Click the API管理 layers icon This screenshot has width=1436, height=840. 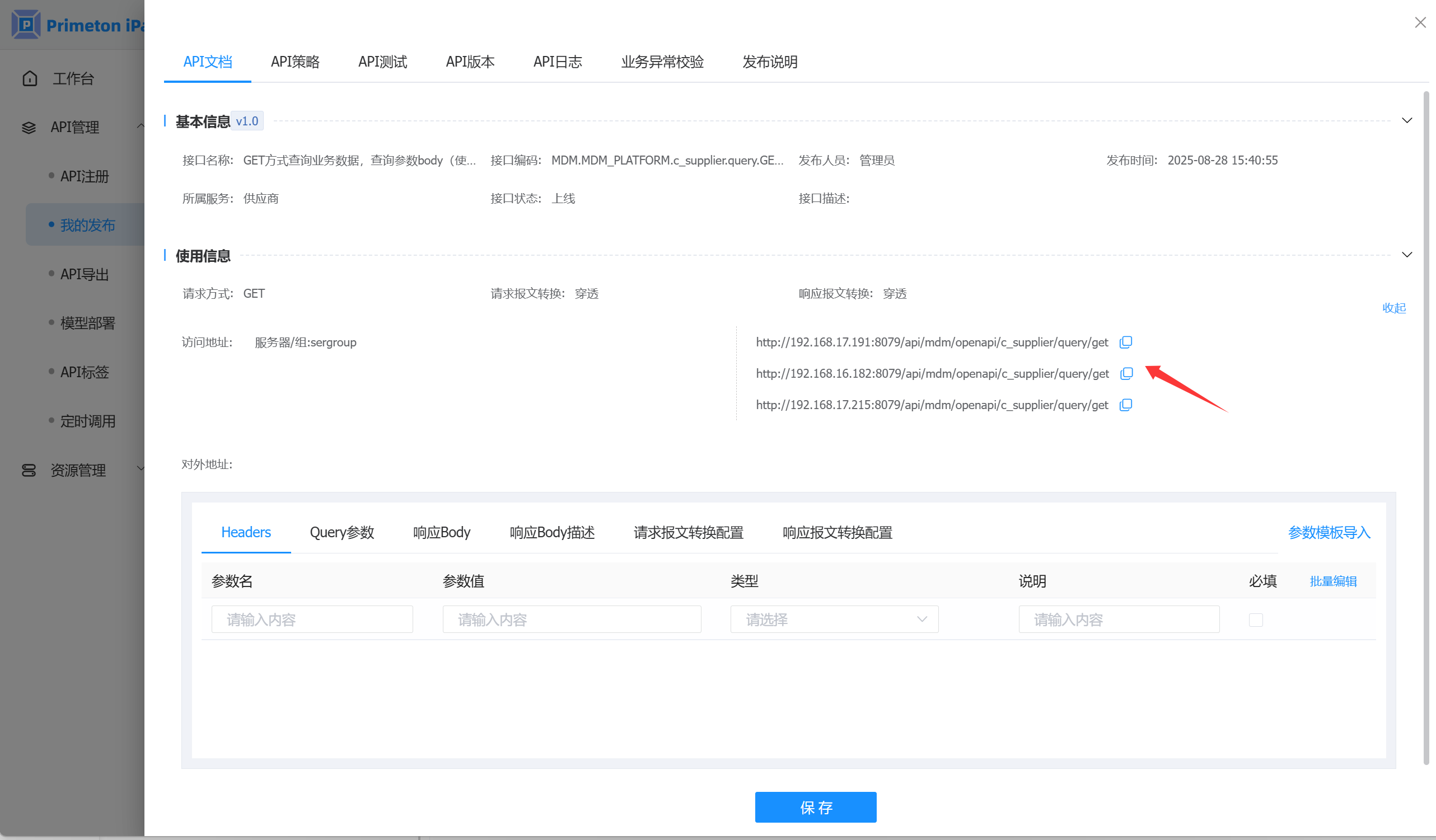tap(29, 128)
